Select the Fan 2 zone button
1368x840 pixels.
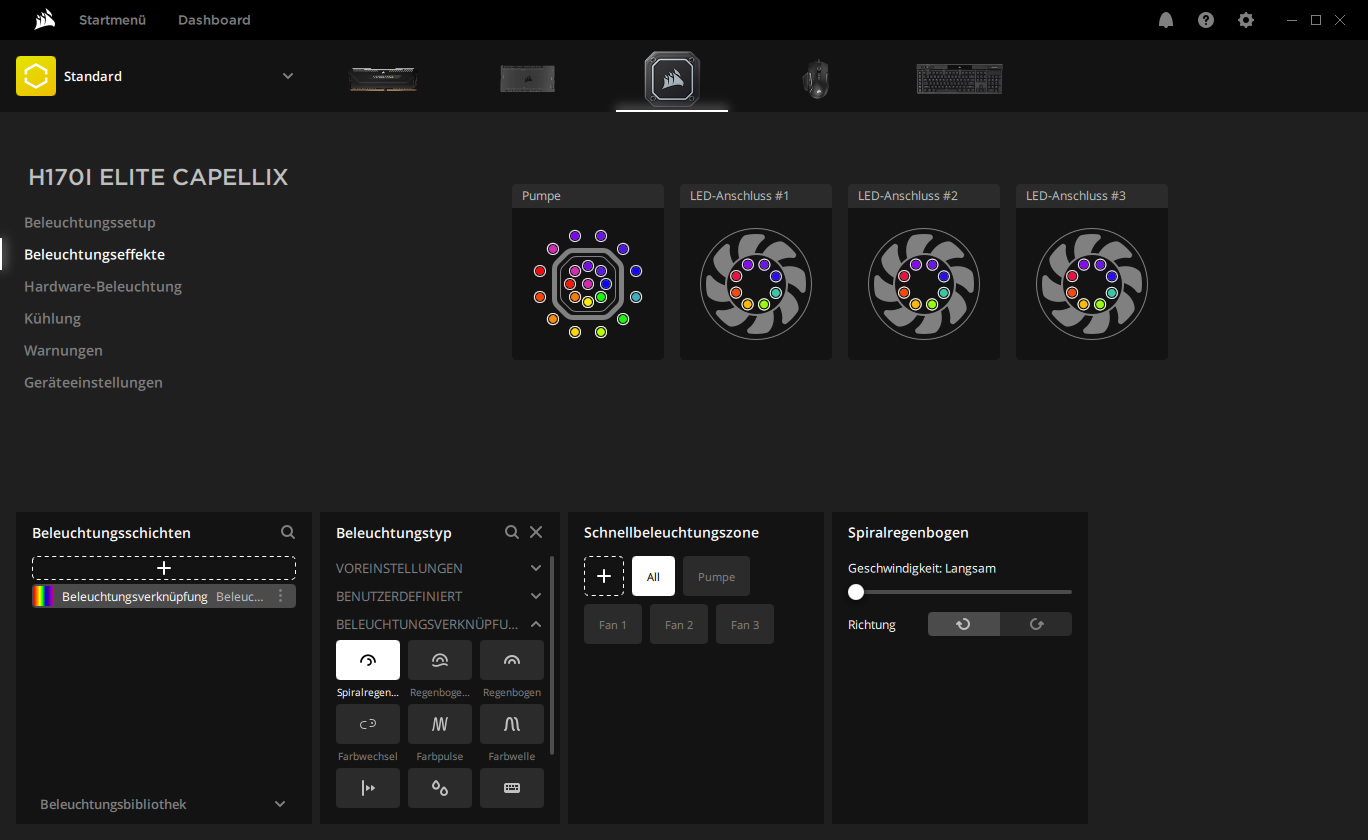[x=679, y=625]
